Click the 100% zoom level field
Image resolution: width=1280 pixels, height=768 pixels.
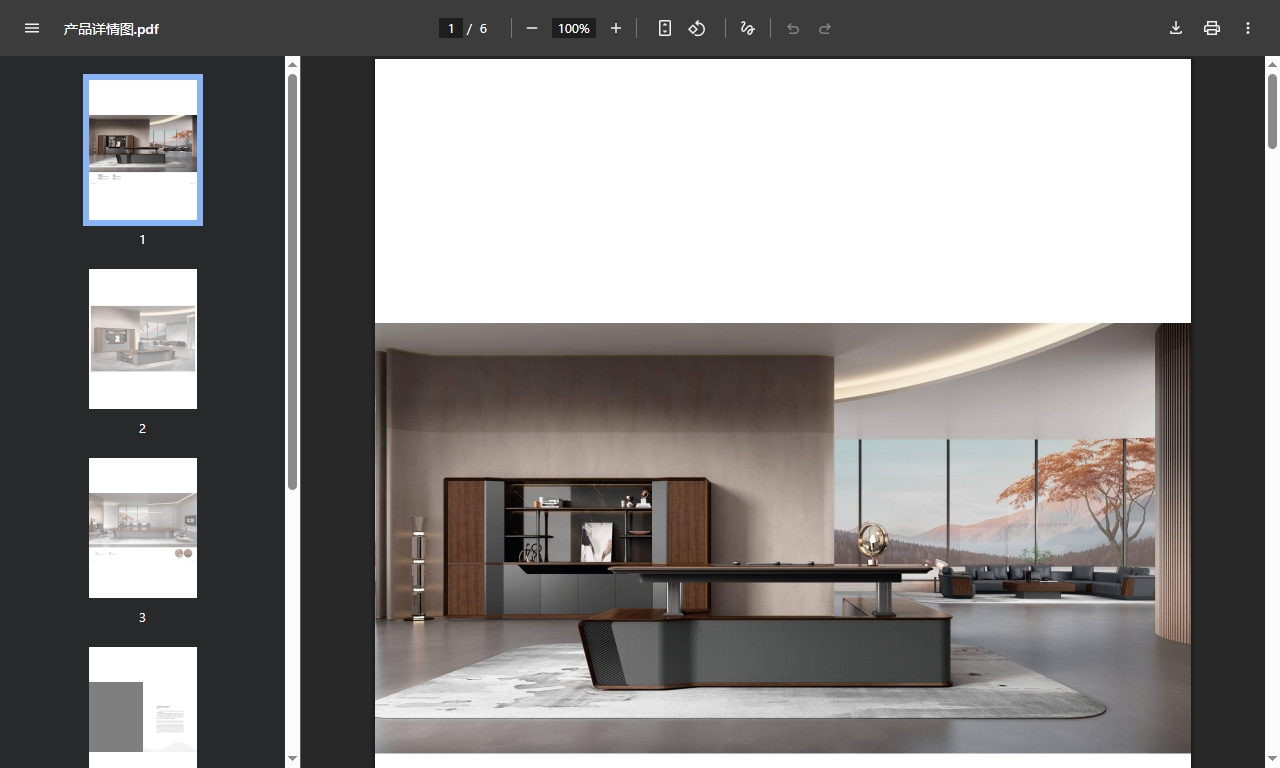pyautogui.click(x=574, y=28)
